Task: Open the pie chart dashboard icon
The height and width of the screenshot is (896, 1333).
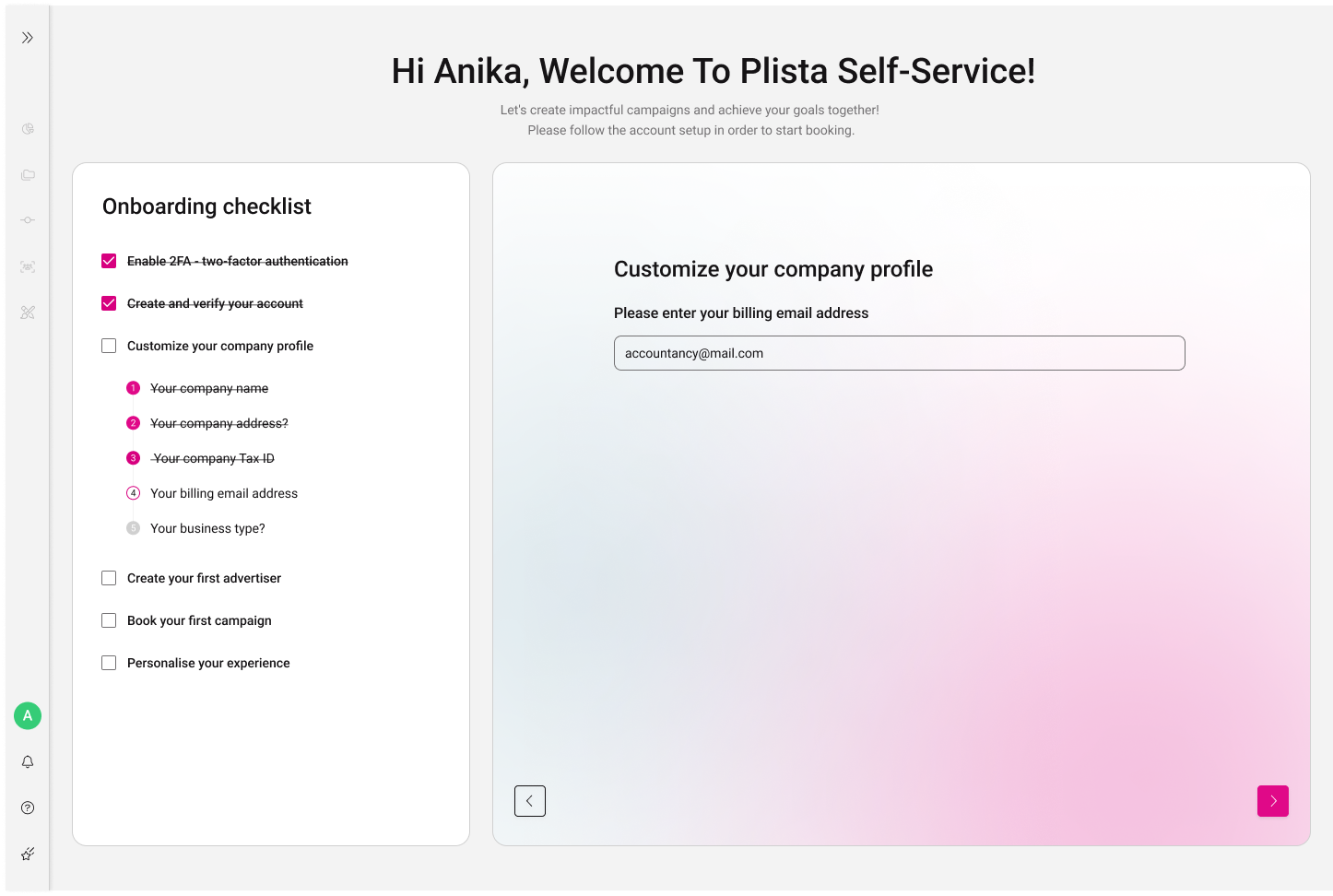Action: 28,129
